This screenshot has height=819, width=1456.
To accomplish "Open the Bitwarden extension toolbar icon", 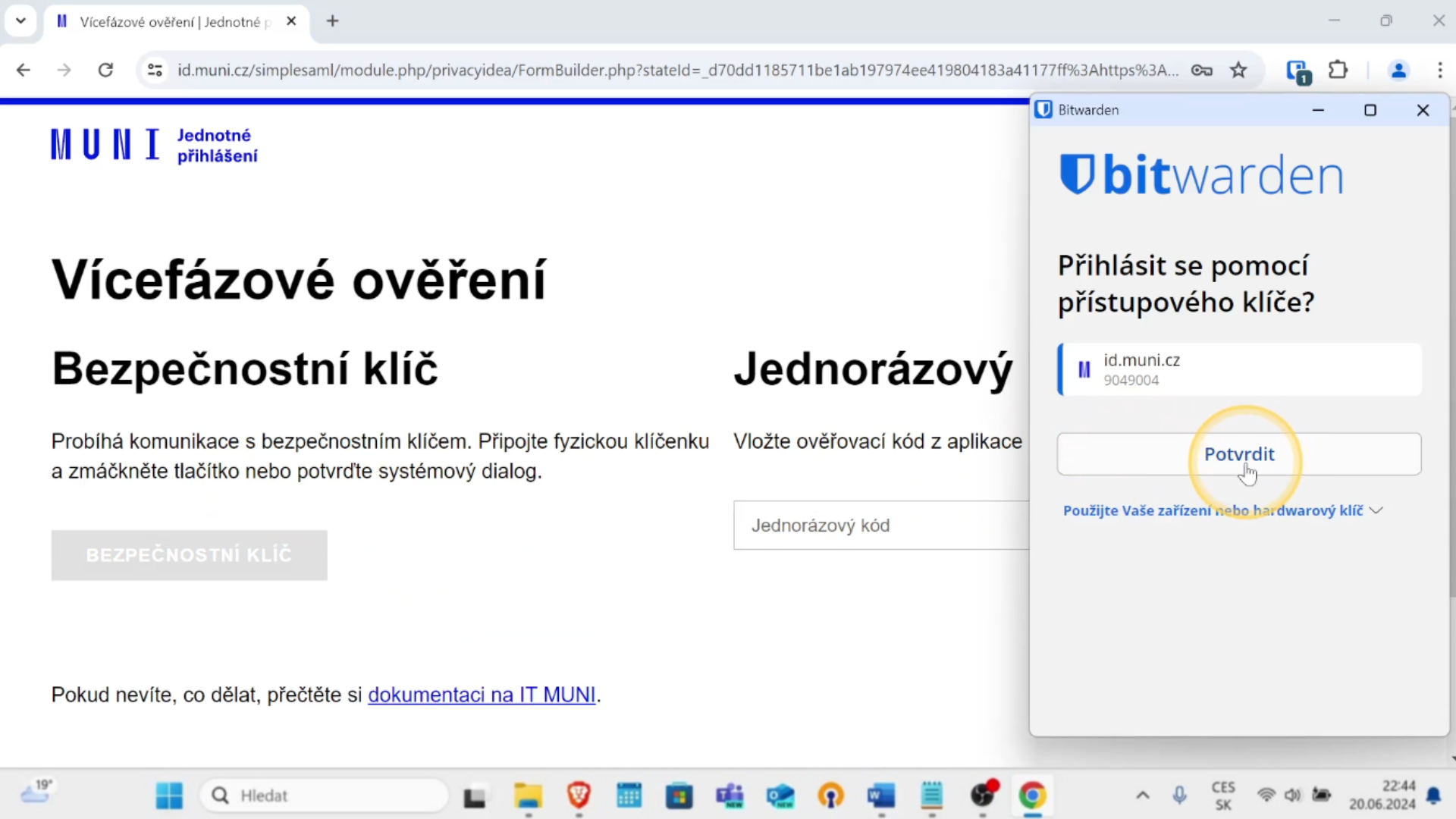I will pyautogui.click(x=1298, y=71).
